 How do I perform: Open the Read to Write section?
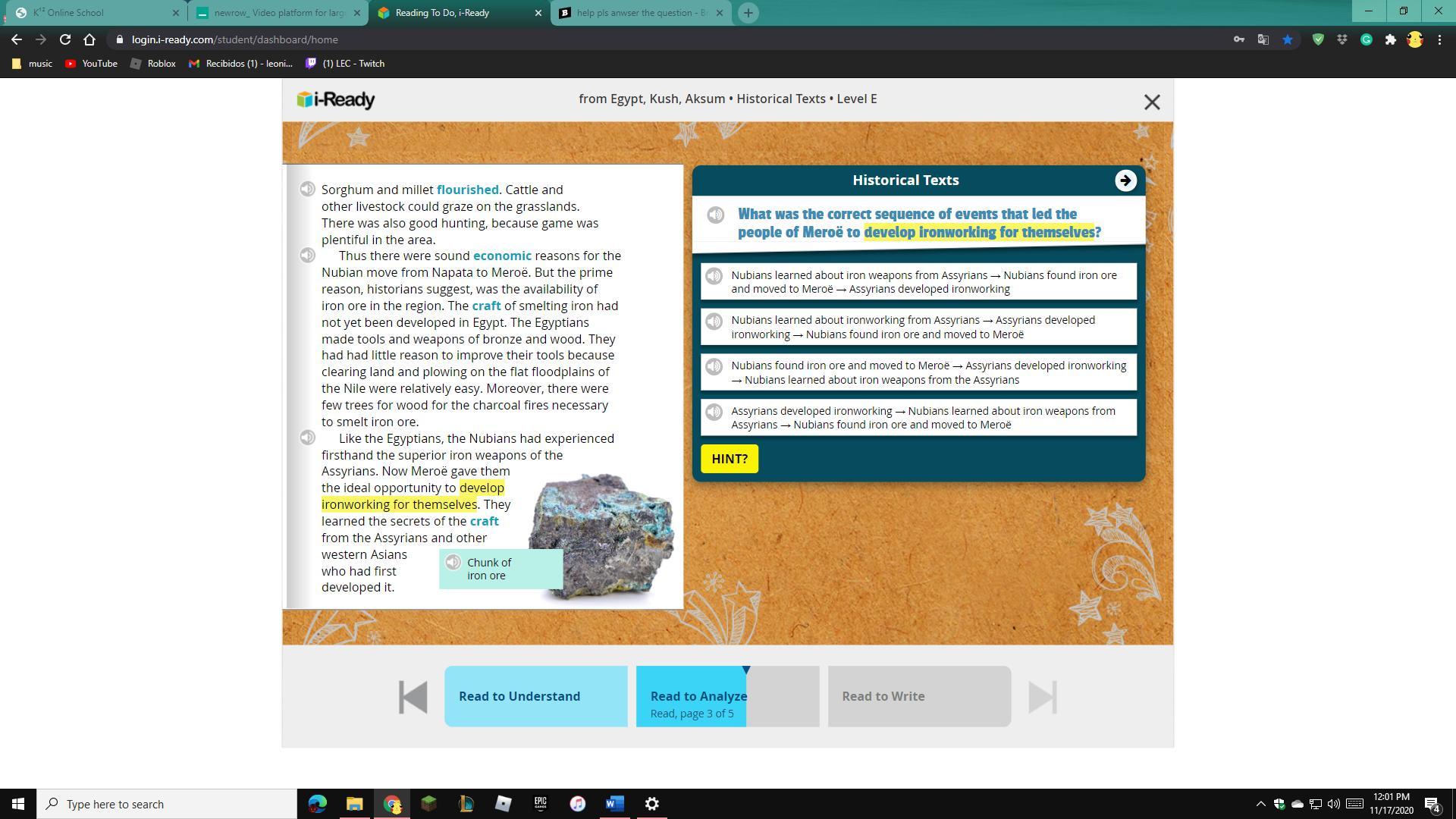[918, 696]
